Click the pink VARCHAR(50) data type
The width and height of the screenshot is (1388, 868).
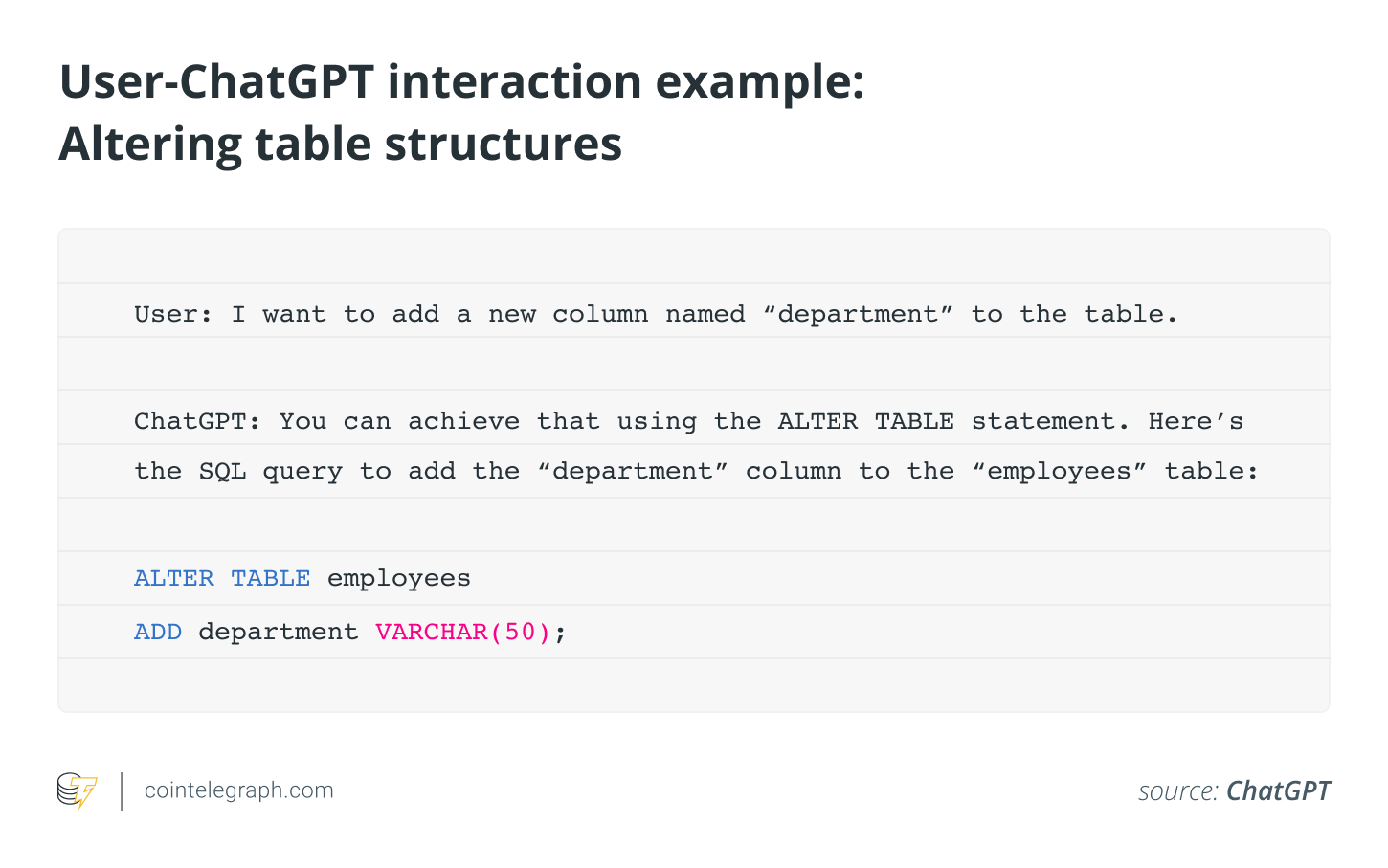[462, 632]
